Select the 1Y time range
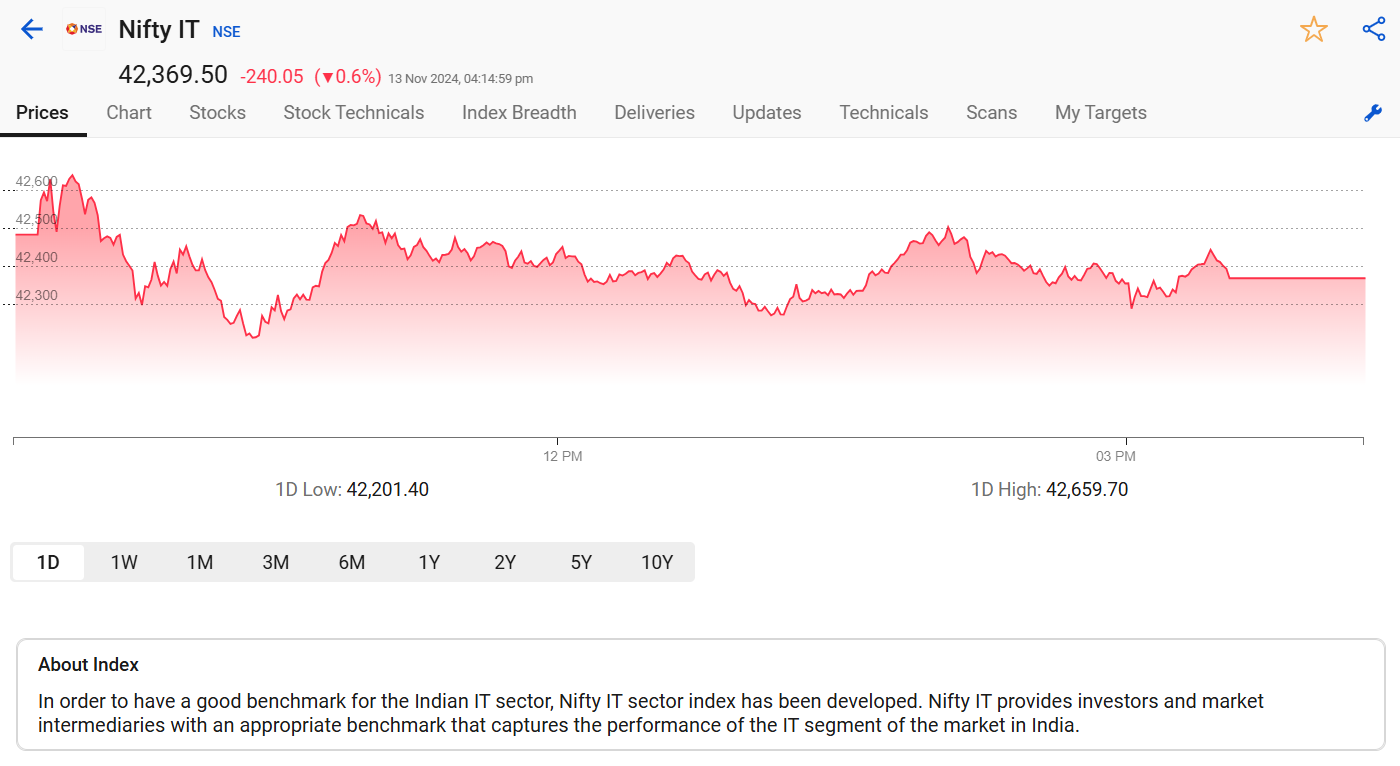 coord(429,562)
